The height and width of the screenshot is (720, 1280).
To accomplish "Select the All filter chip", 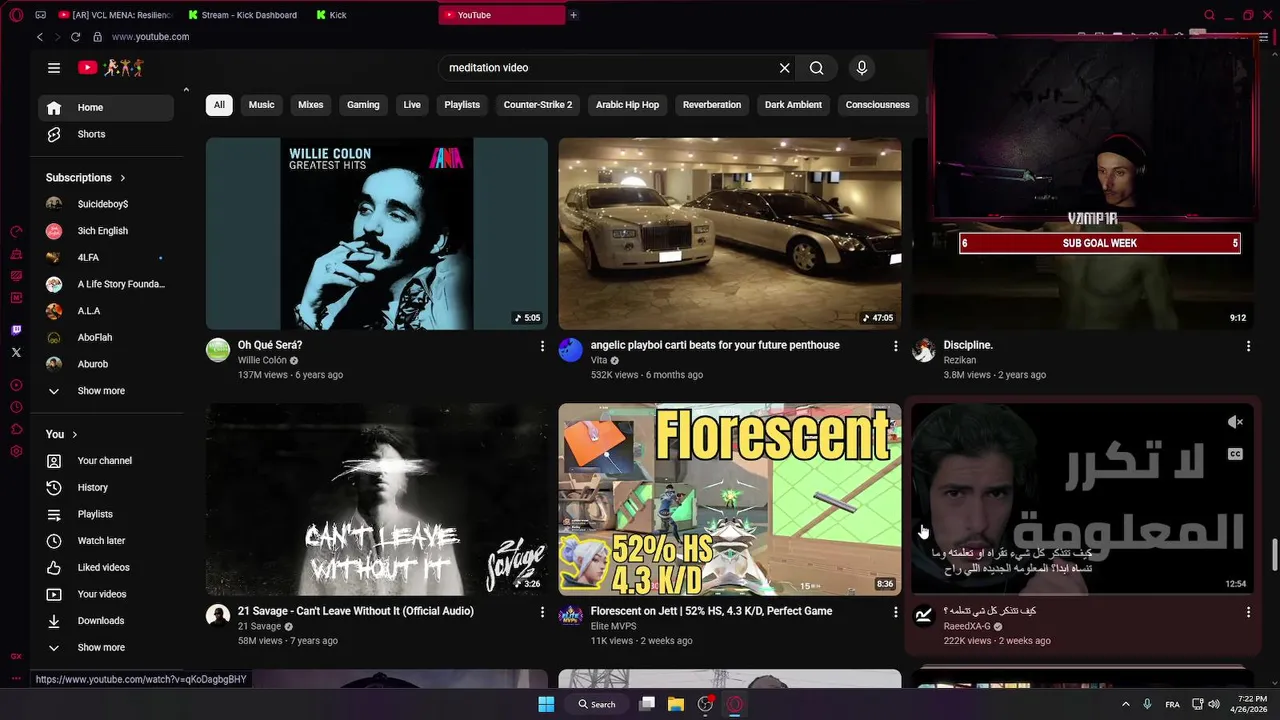I will 219,105.
